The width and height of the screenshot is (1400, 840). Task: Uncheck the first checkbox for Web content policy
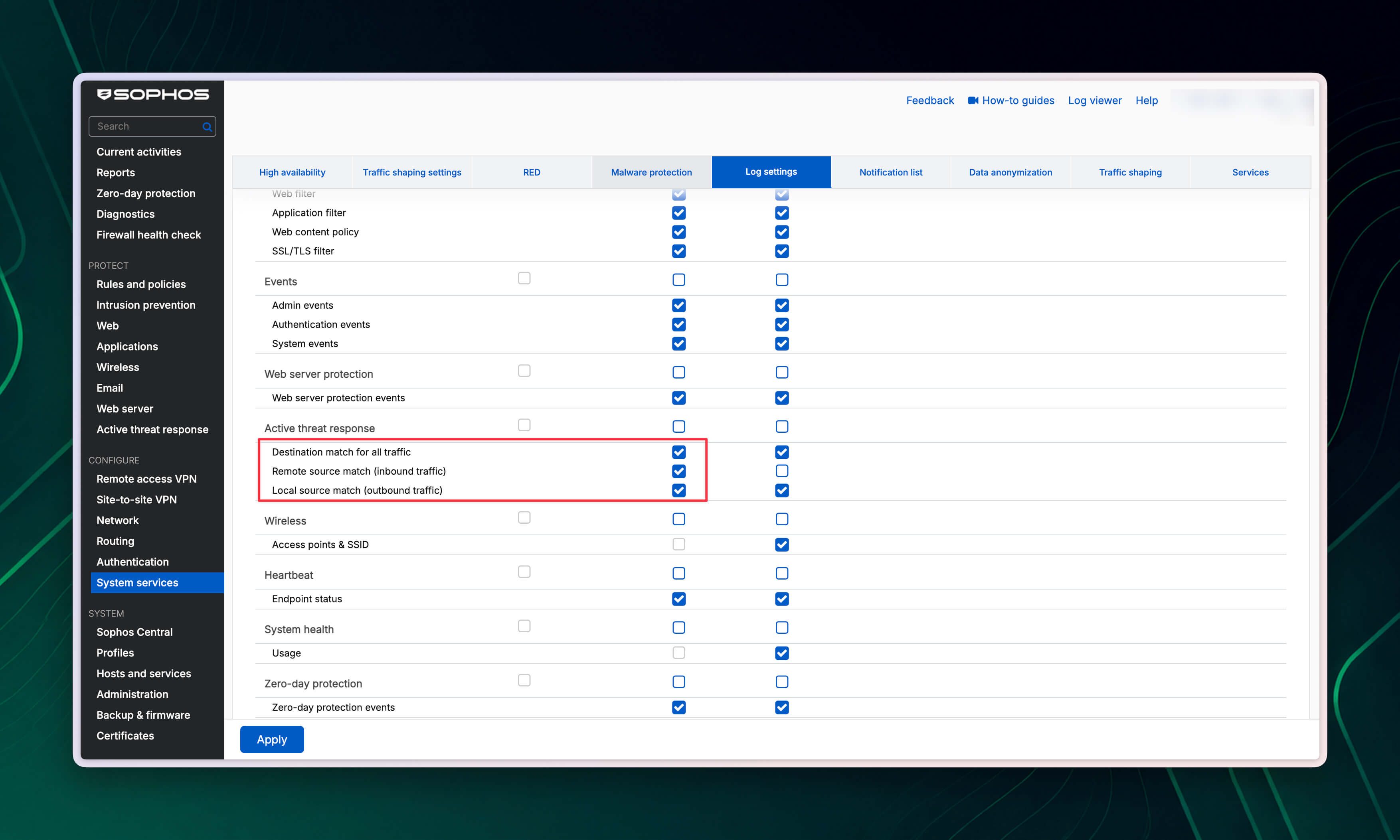pos(679,232)
